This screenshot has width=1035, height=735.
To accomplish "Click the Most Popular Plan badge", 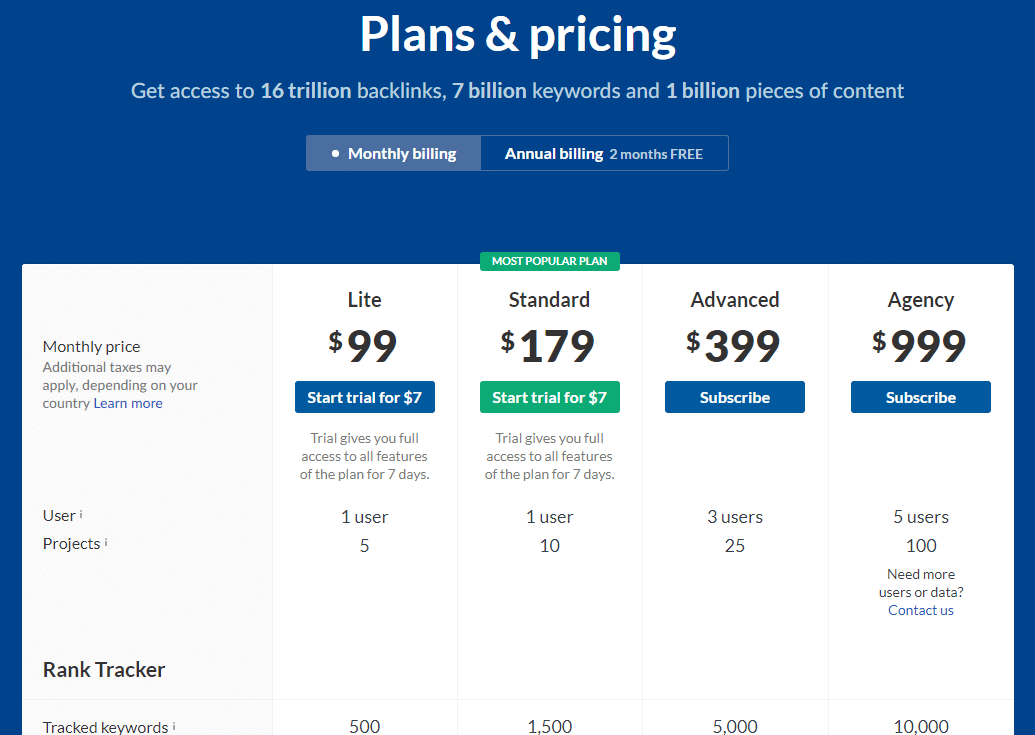I will point(549,261).
